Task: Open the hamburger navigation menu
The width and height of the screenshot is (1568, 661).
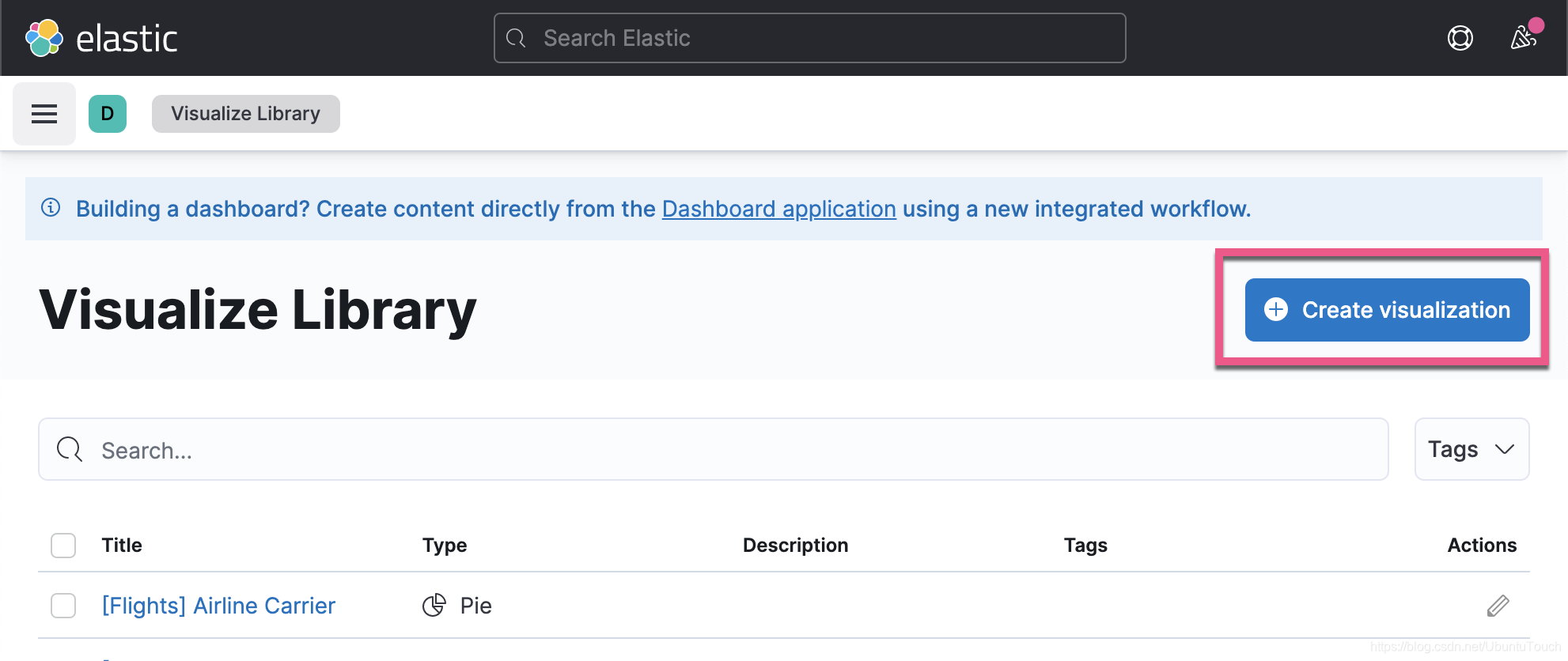Action: (x=44, y=114)
